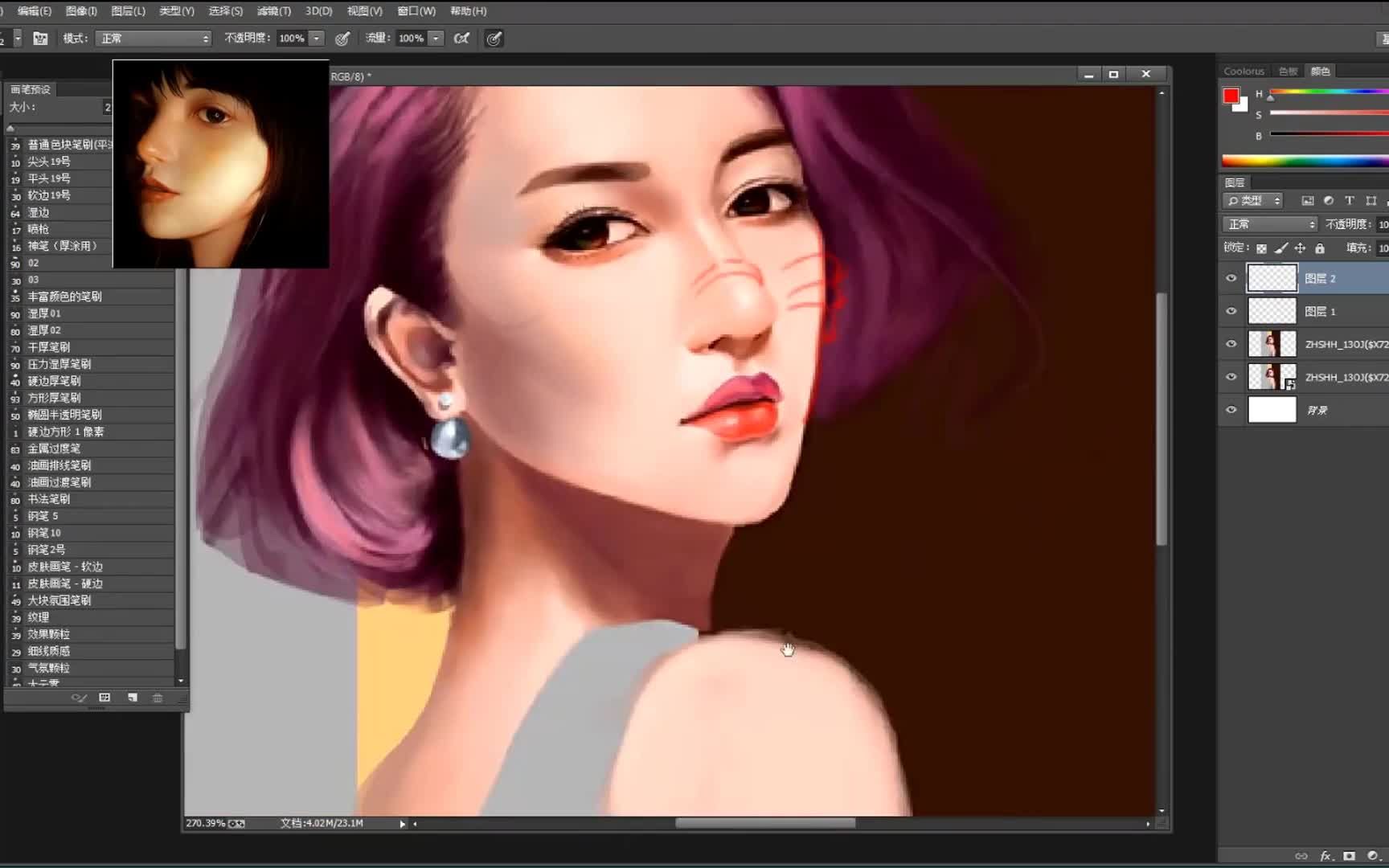The width and height of the screenshot is (1389, 868).
Task: Click opacity 100% input field in options bar
Action: (293, 38)
